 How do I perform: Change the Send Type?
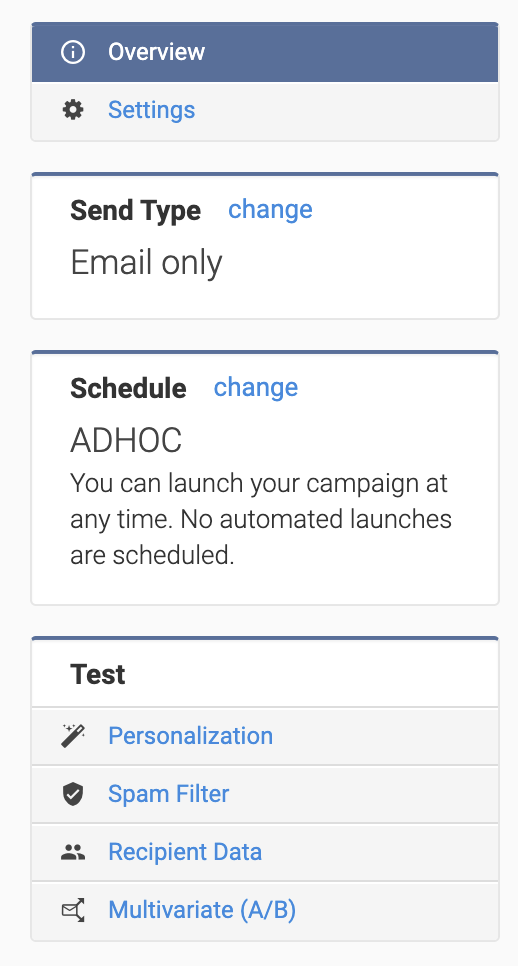click(270, 209)
